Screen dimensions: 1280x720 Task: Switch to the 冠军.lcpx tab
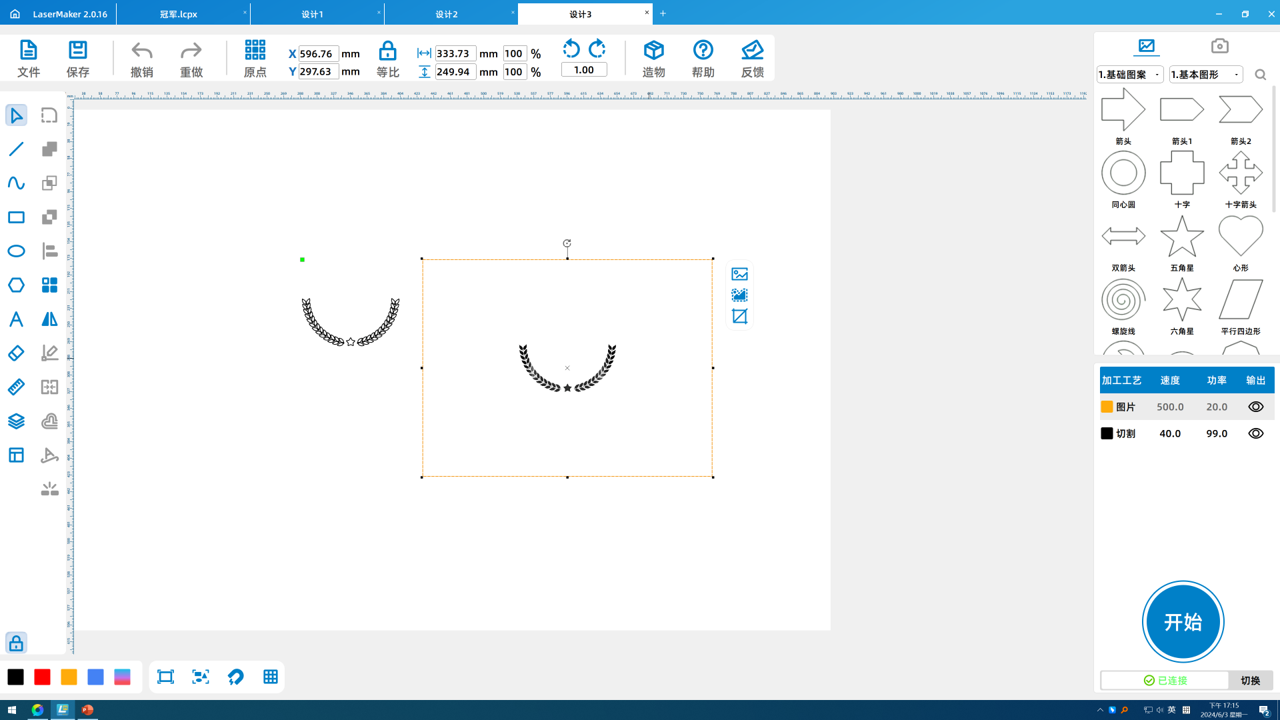179,14
